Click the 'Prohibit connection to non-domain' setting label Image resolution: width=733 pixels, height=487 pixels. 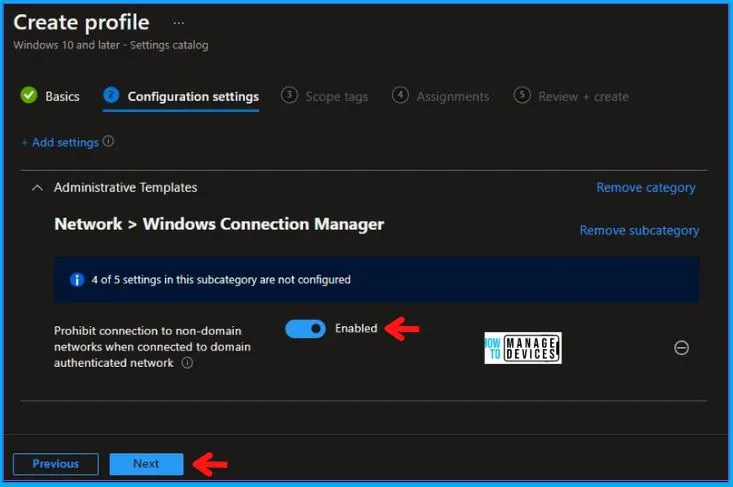pos(152,347)
